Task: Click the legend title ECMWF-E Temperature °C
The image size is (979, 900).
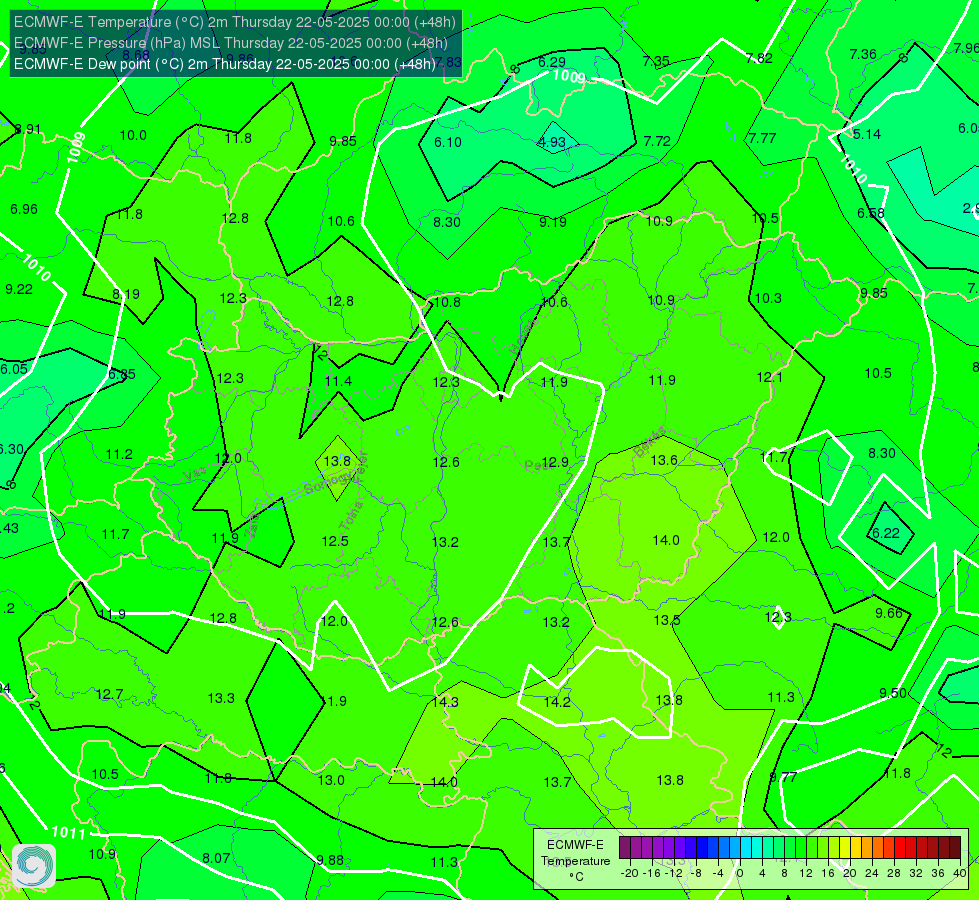Action: point(575,861)
